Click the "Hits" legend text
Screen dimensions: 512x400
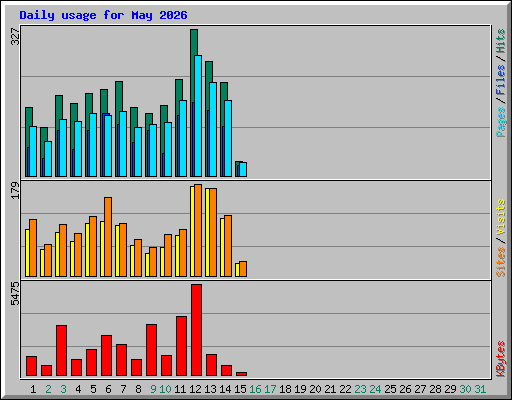[501, 41]
